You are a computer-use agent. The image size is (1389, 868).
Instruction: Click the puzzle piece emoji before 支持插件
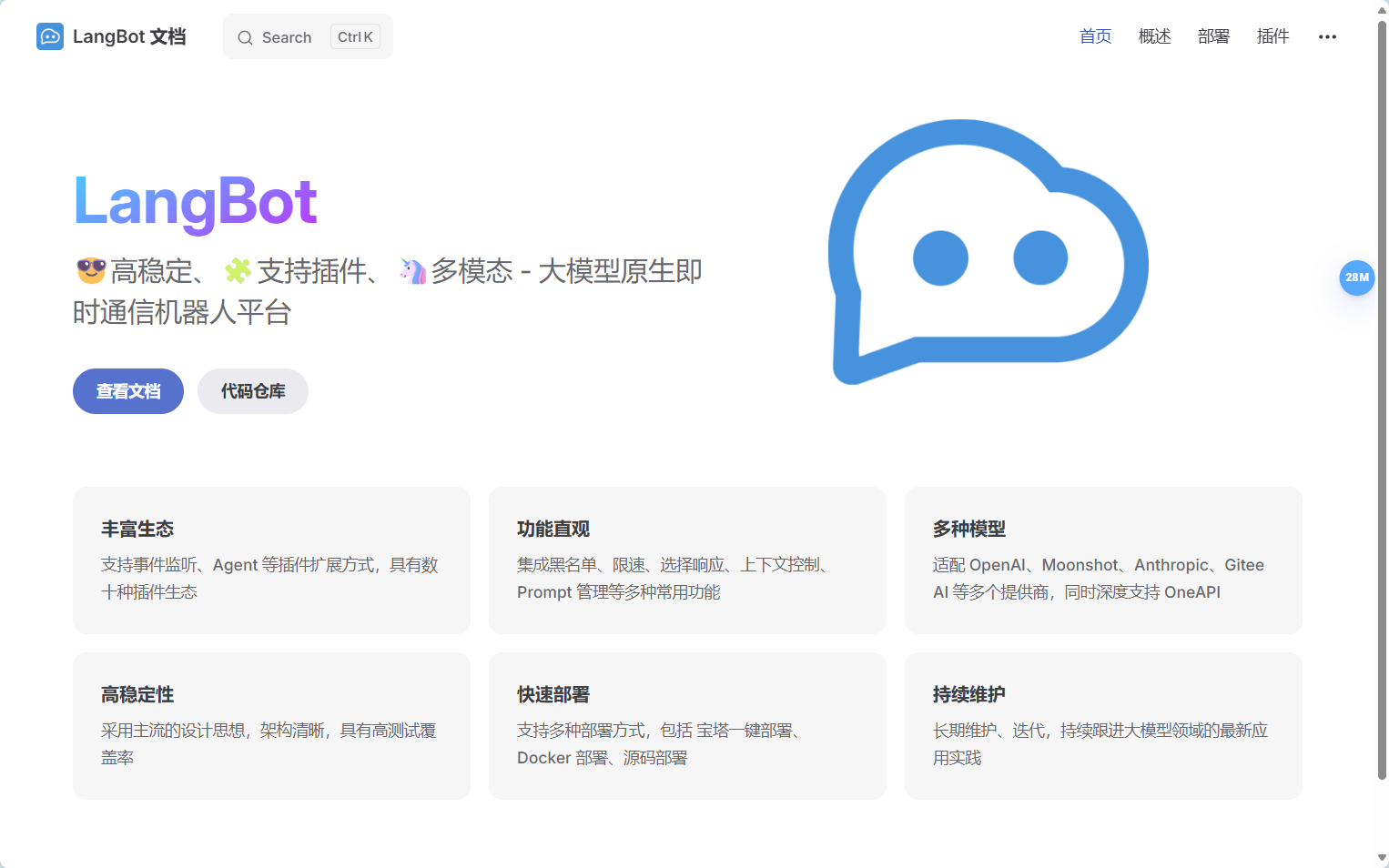click(238, 270)
